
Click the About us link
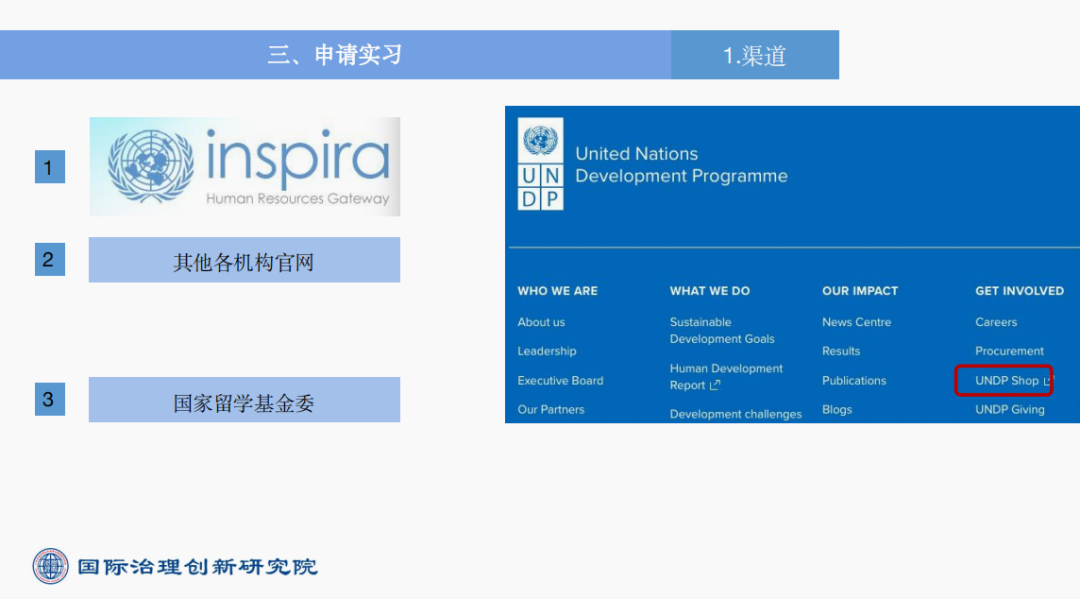click(x=541, y=322)
